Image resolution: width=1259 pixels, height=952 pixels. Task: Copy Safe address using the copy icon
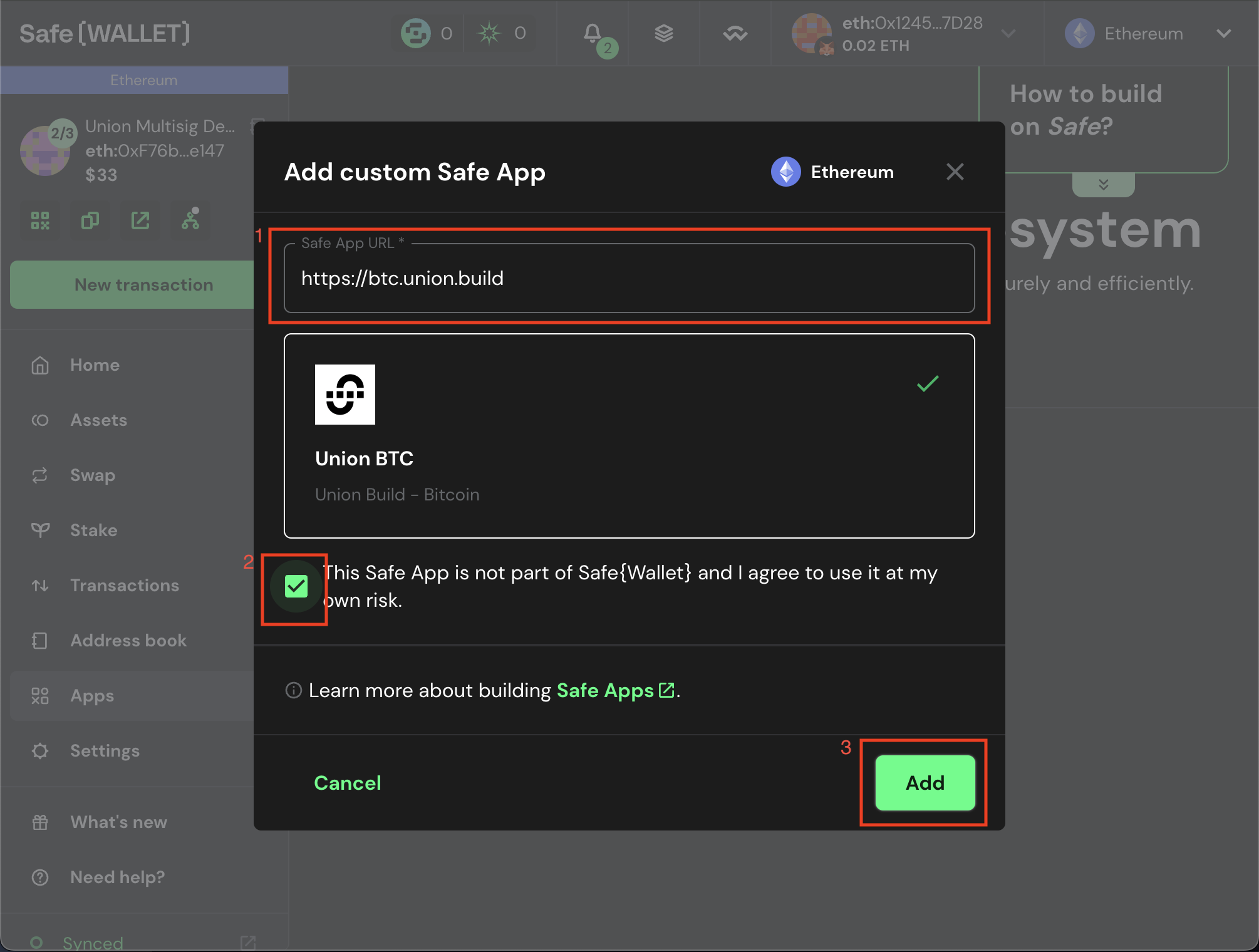click(90, 220)
